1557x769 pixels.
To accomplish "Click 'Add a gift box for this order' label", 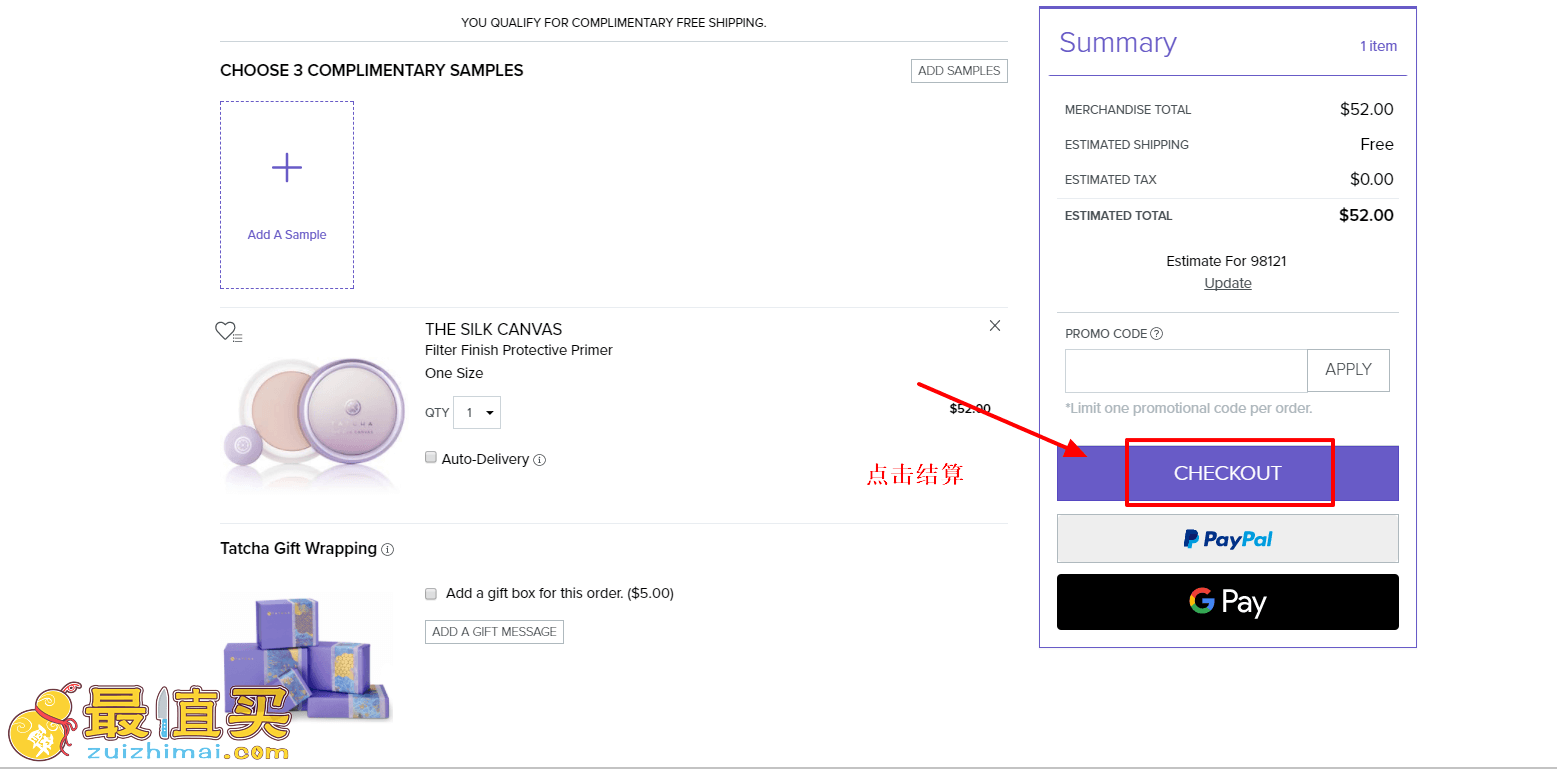I will pyautogui.click(x=560, y=593).
